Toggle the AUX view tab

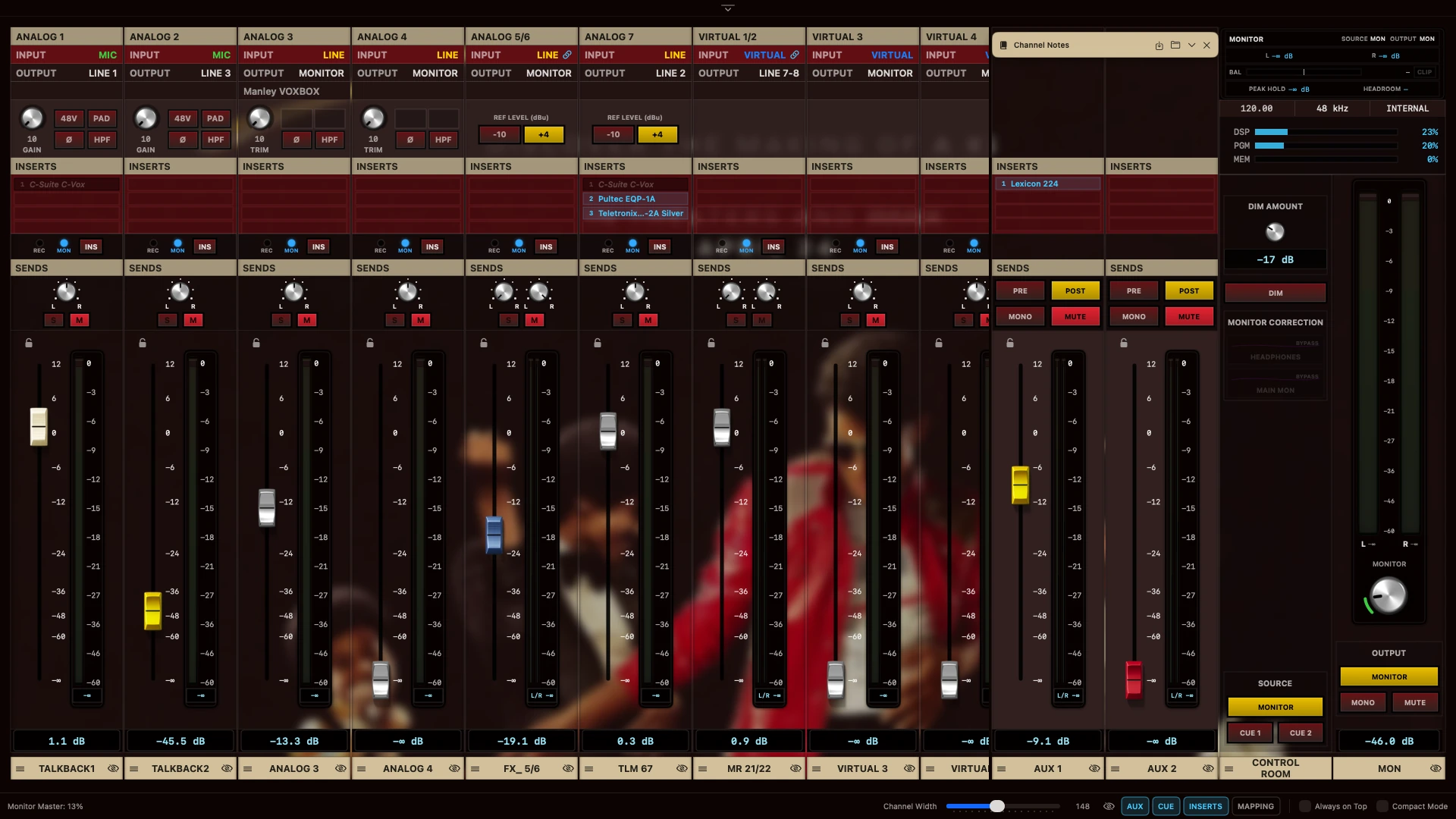[x=1134, y=806]
